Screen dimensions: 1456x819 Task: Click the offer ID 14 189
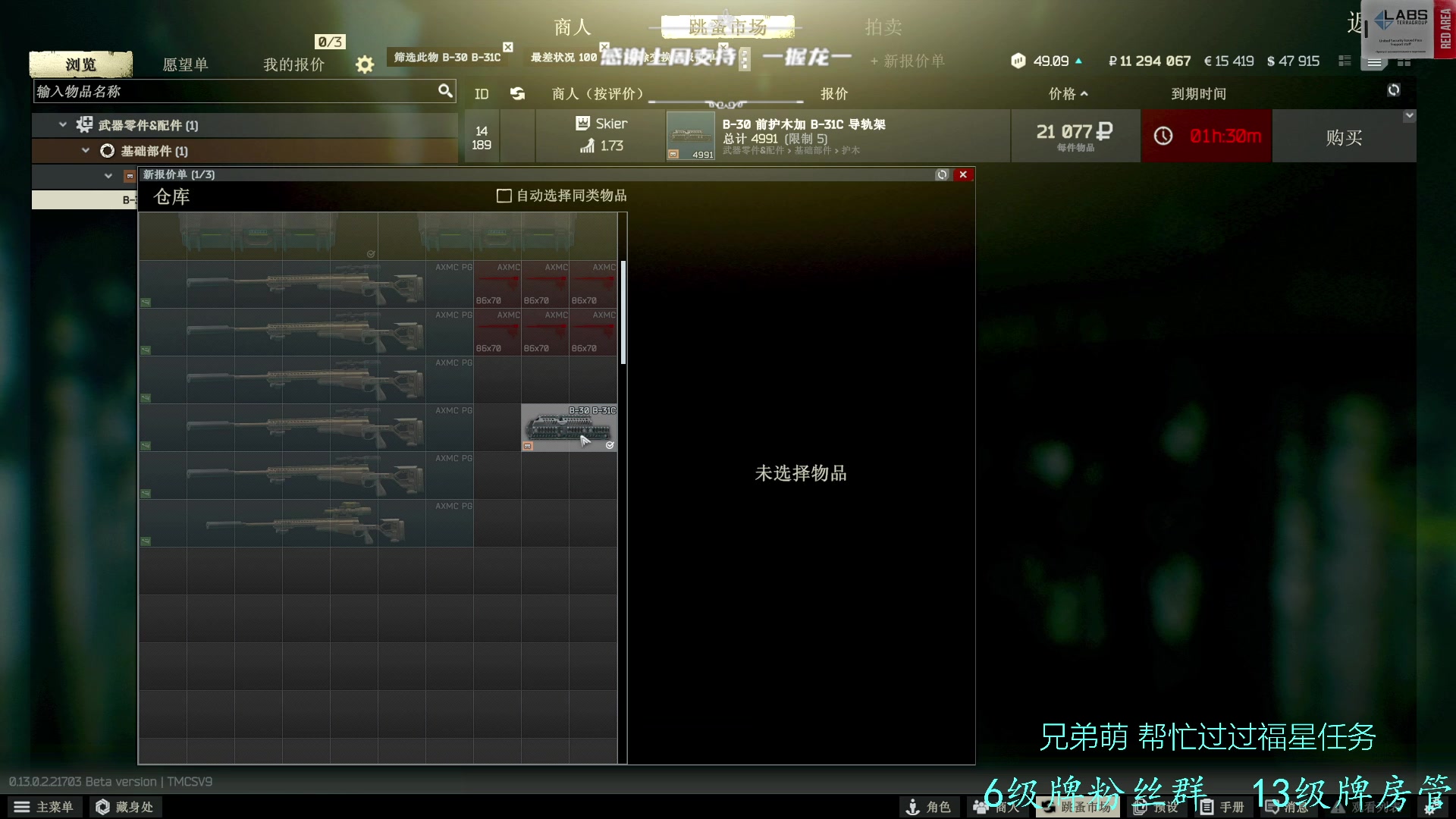[482, 138]
